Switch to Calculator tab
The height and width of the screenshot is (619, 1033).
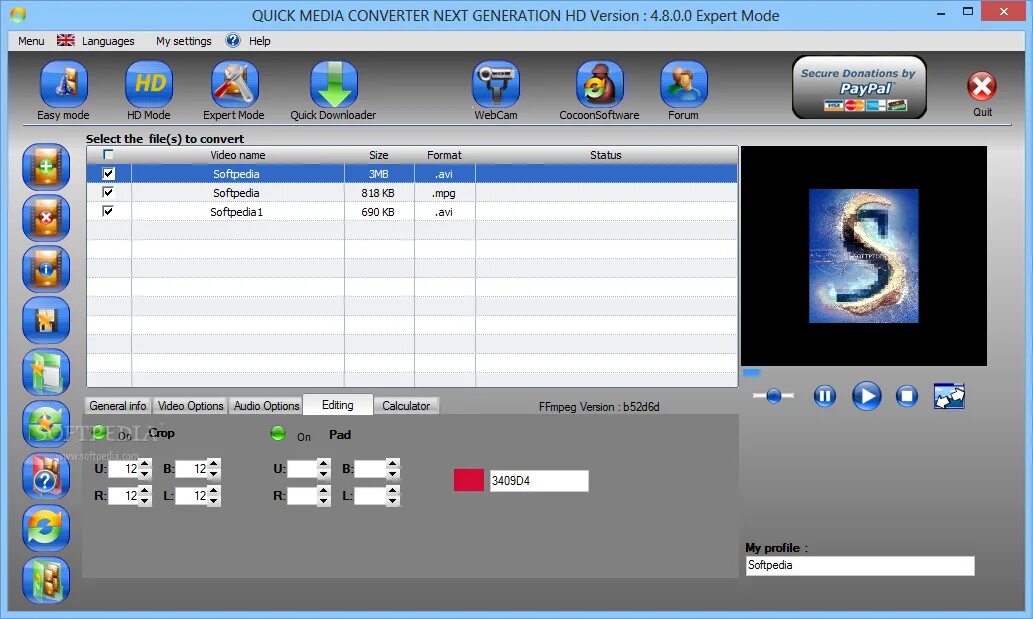[406, 406]
